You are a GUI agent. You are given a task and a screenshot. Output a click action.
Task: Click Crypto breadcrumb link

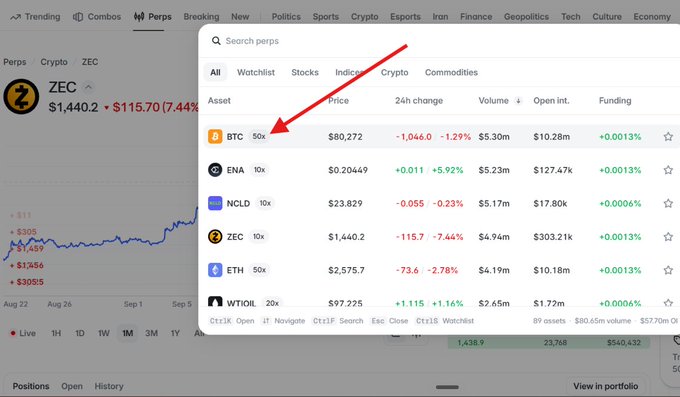(54, 62)
